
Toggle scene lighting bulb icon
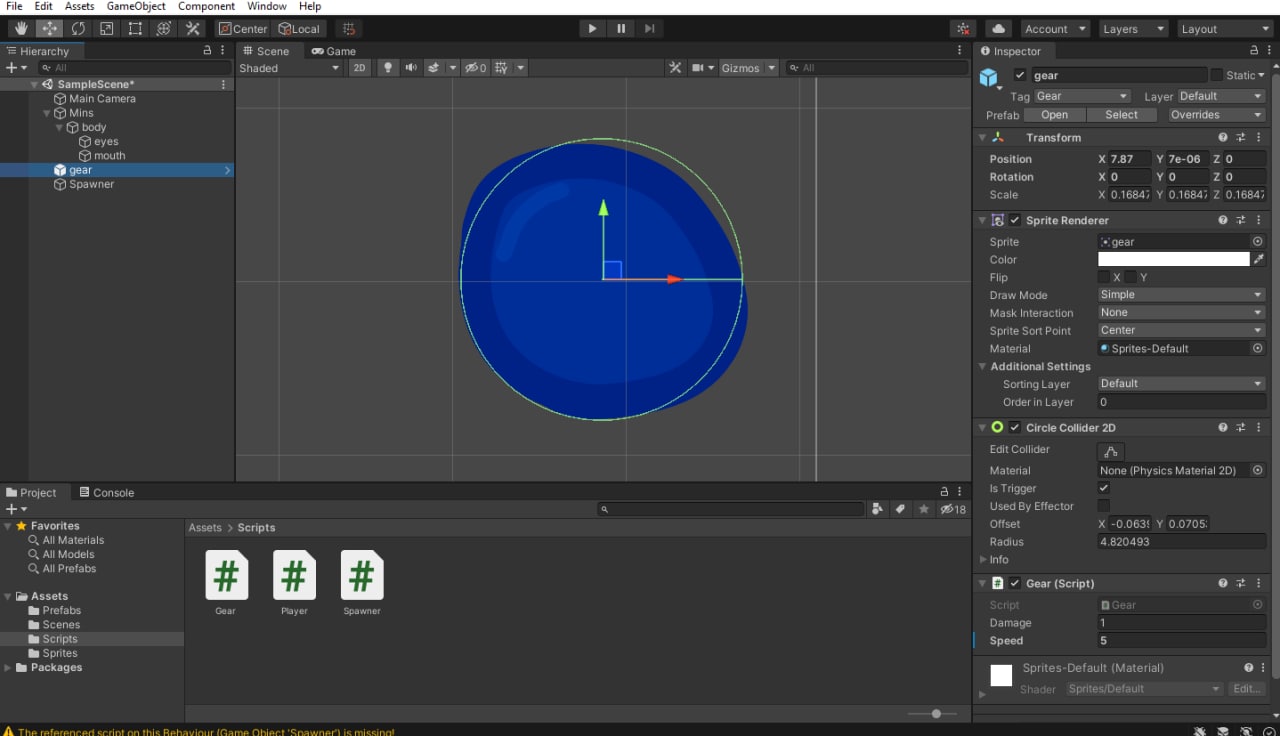click(389, 68)
